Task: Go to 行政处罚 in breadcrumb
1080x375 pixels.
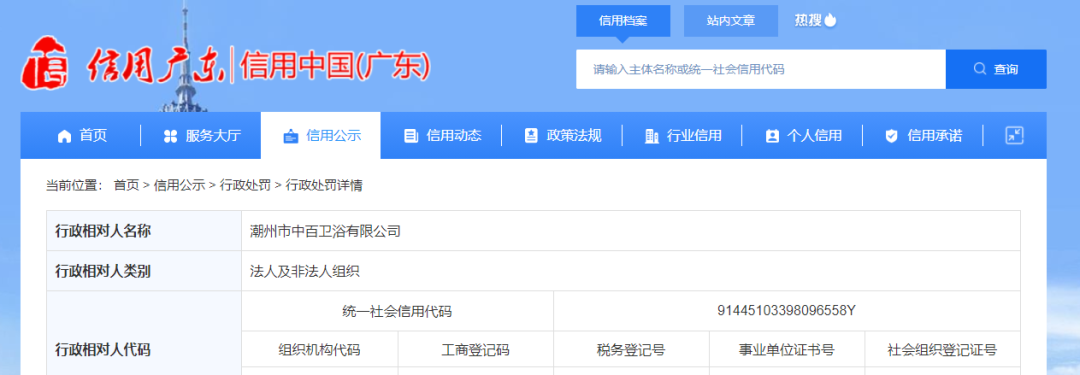Action: tap(245, 185)
